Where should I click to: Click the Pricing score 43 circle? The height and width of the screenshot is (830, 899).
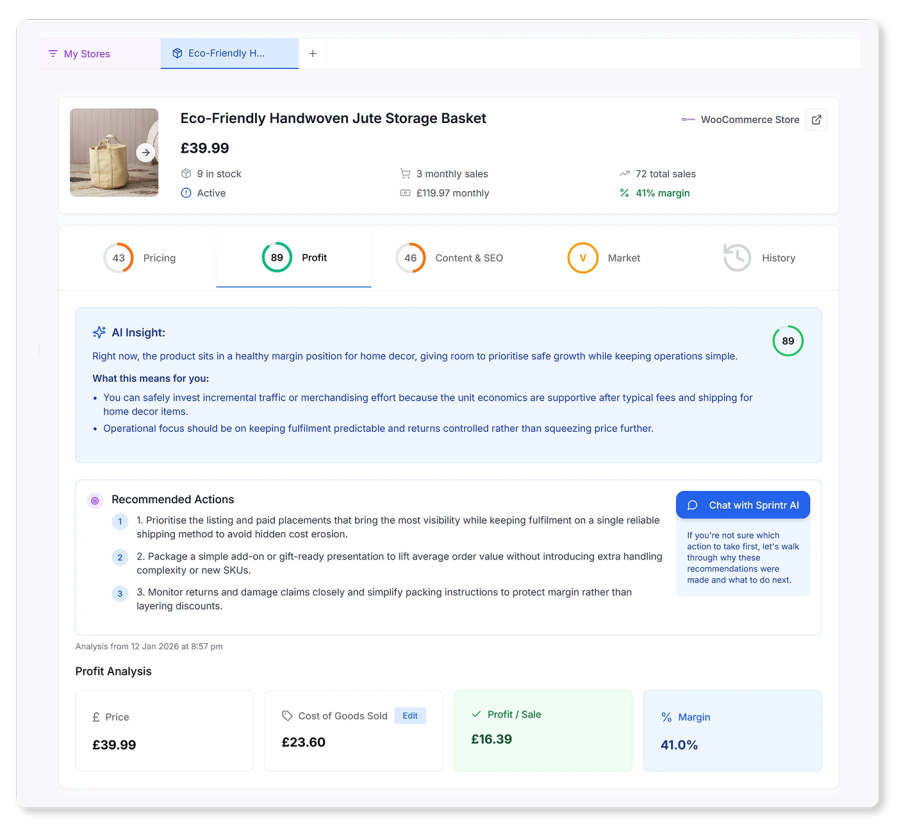pos(118,258)
